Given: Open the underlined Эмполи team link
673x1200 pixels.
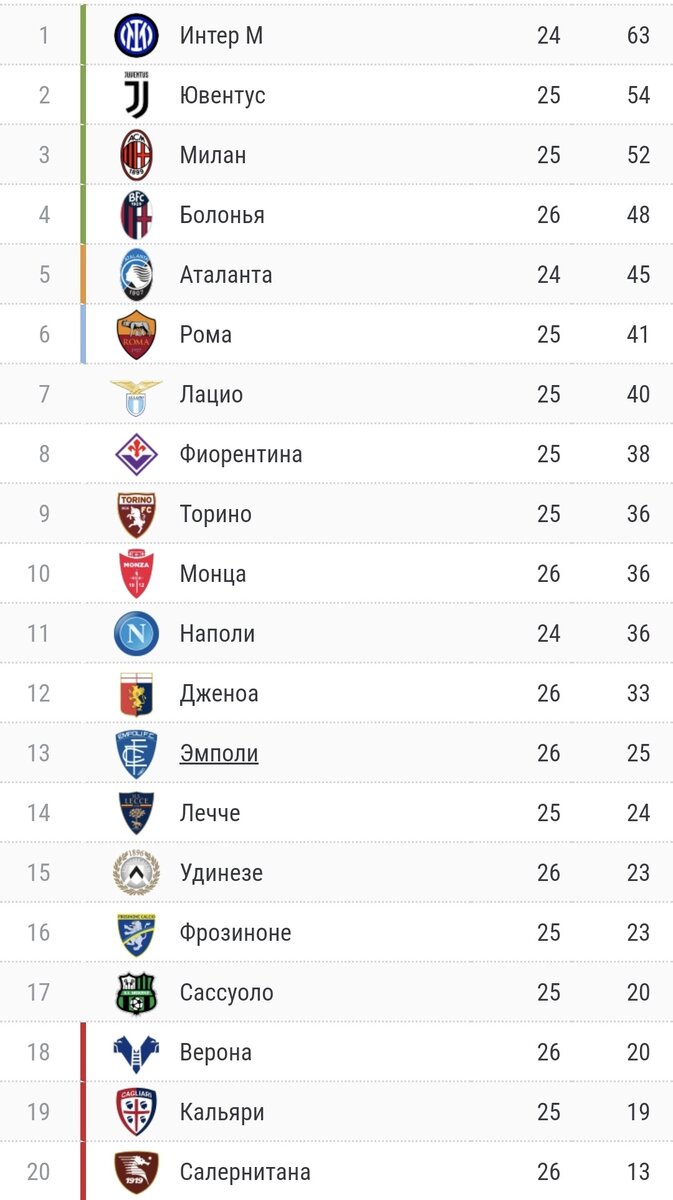Looking at the screenshot, I should pyautogui.click(x=219, y=753).
